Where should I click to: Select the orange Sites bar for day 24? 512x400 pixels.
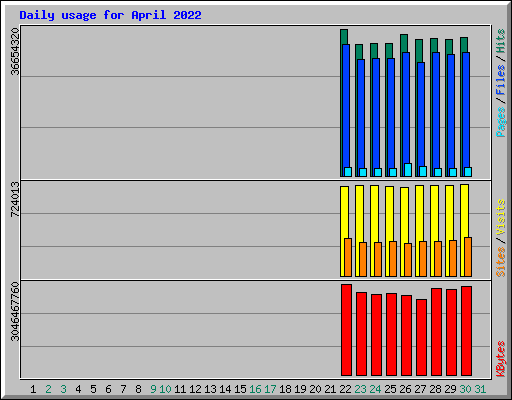tap(378, 259)
